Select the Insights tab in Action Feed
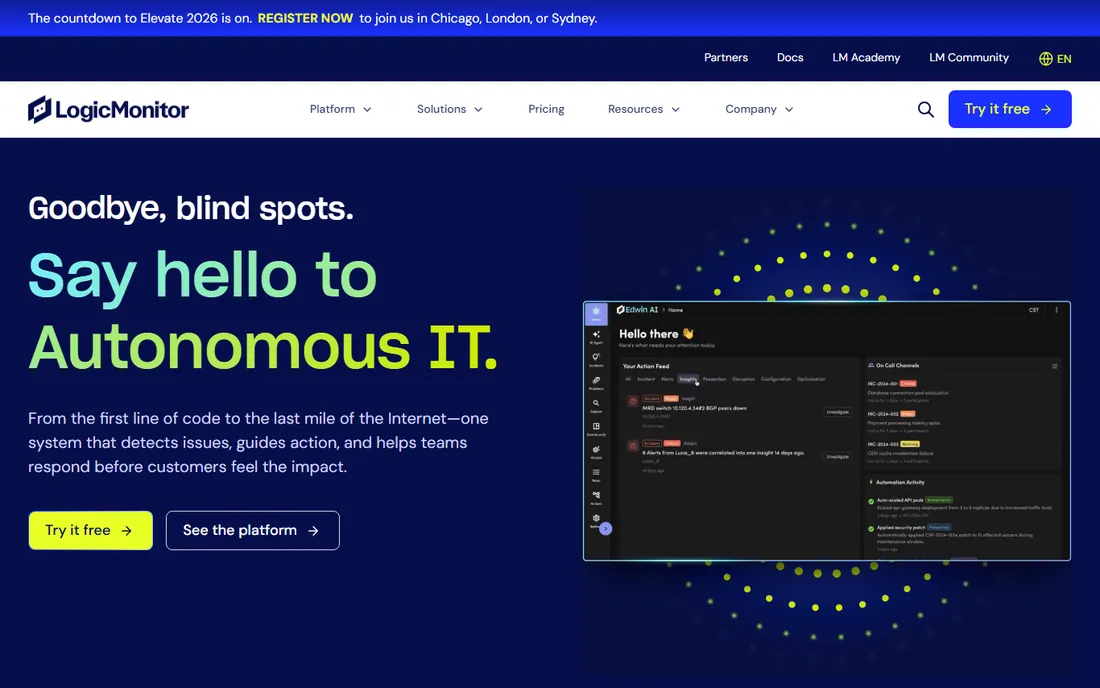This screenshot has width=1100, height=688. pos(688,379)
